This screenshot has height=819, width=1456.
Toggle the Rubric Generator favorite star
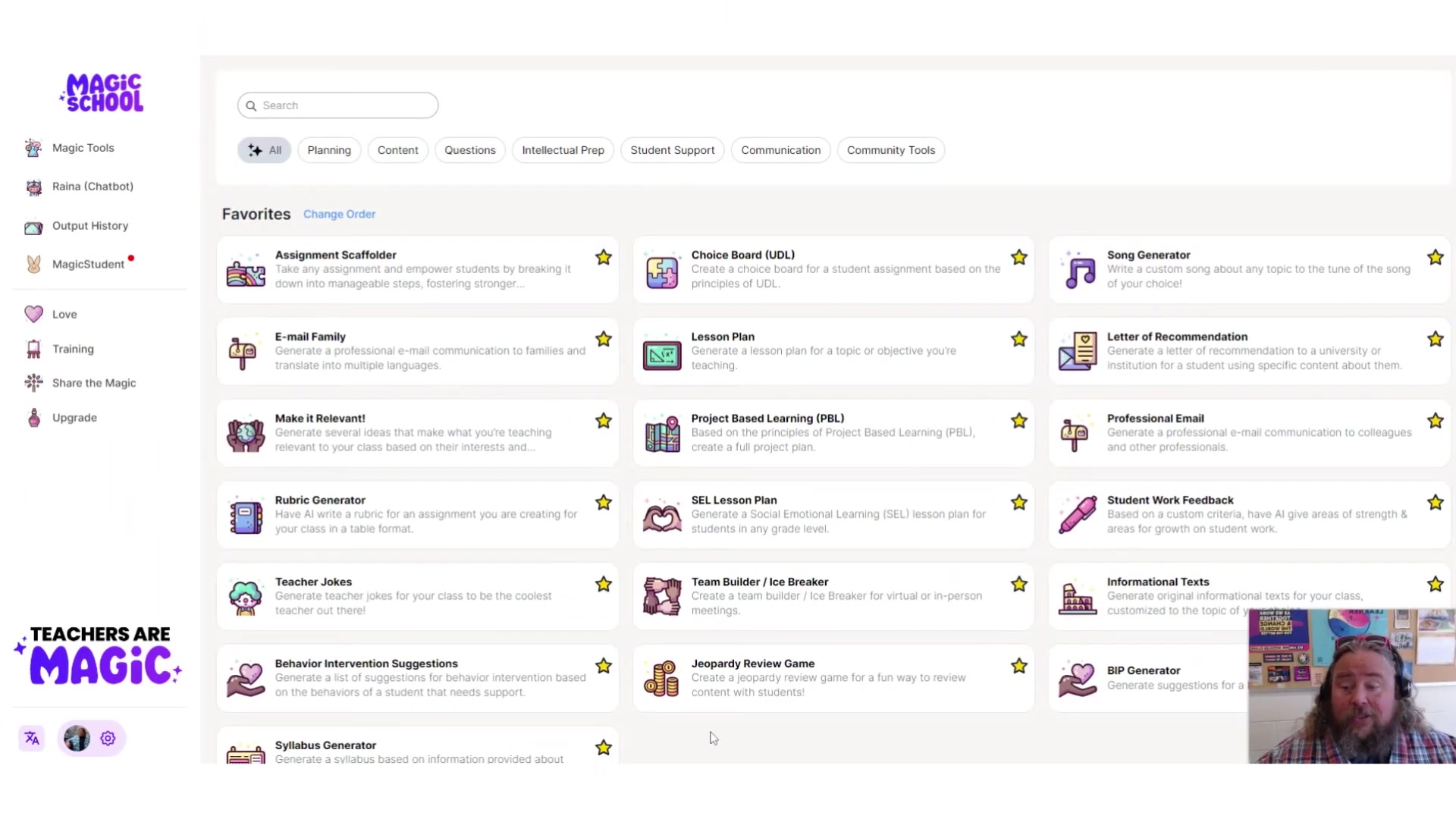604,502
